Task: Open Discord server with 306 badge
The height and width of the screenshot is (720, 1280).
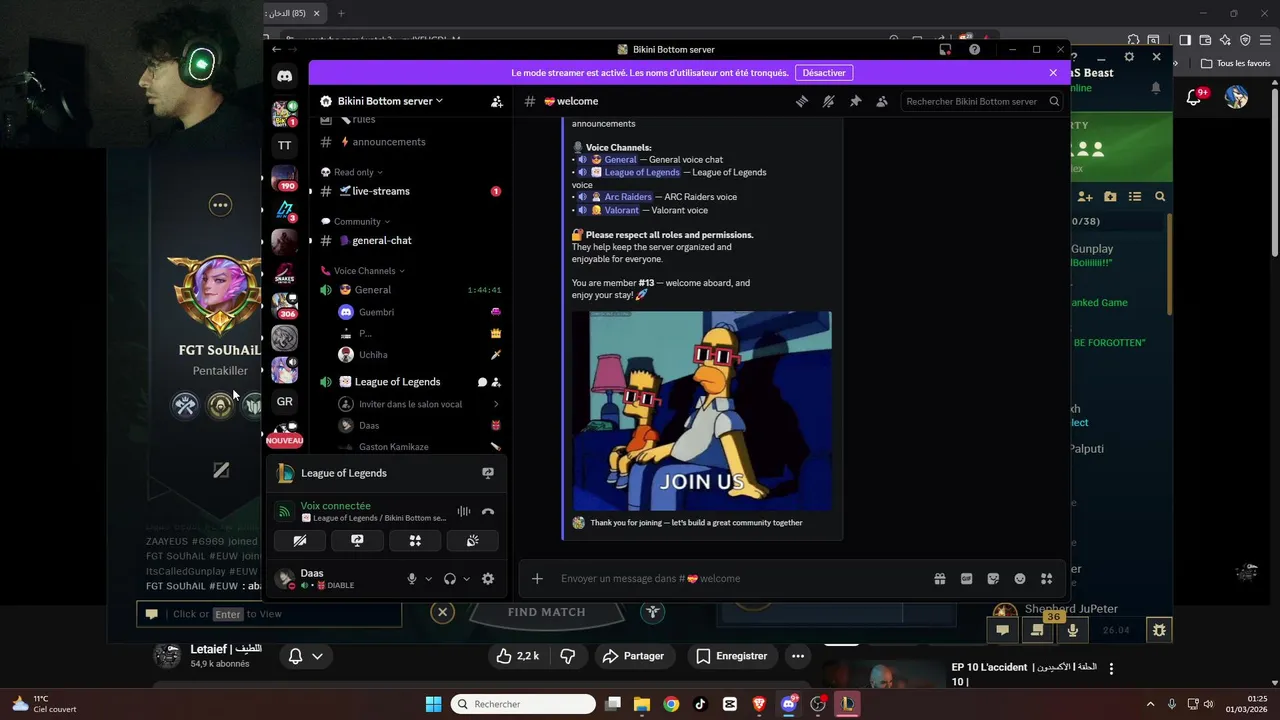Action: pyautogui.click(x=285, y=305)
